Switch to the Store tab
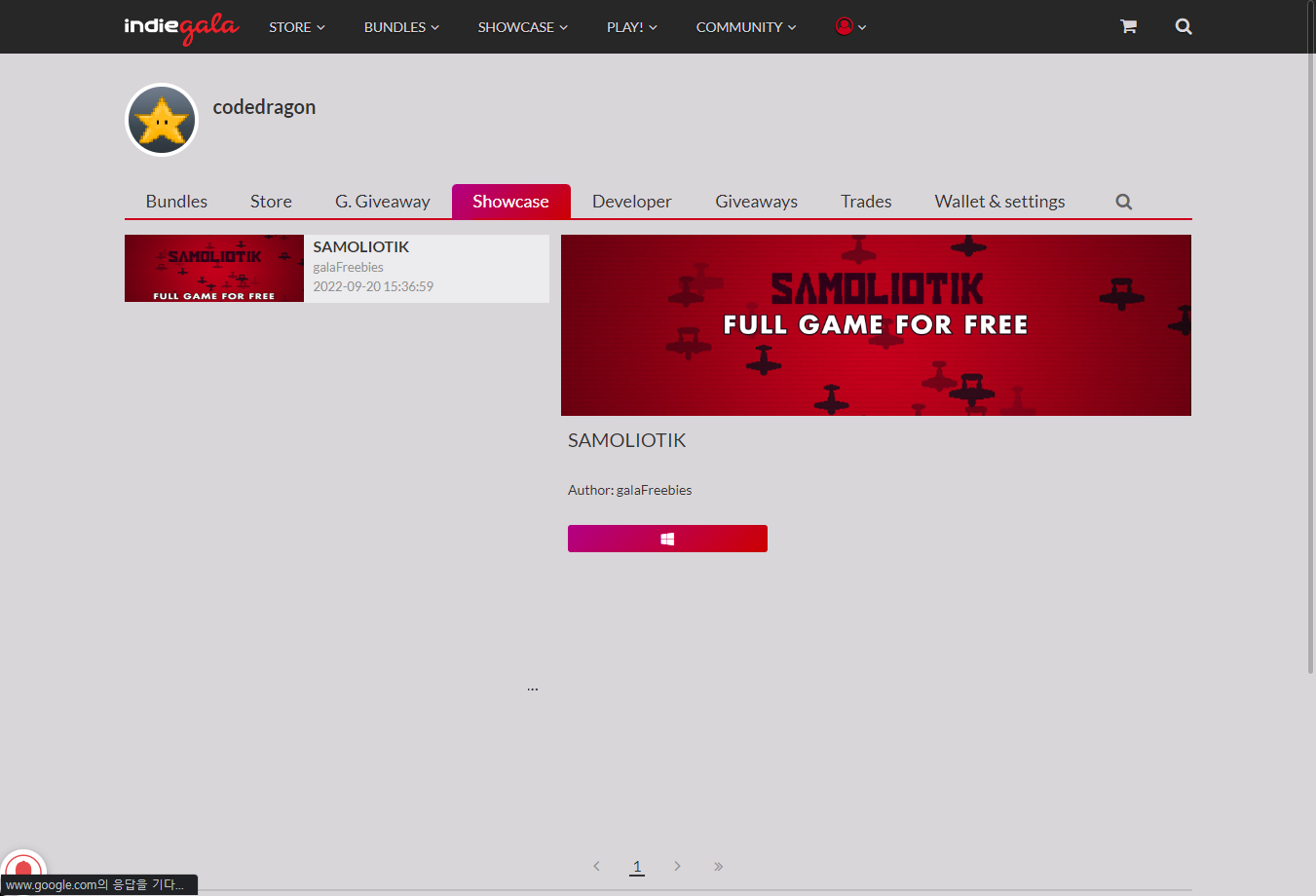This screenshot has height=896, width=1316. [x=271, y=202]
